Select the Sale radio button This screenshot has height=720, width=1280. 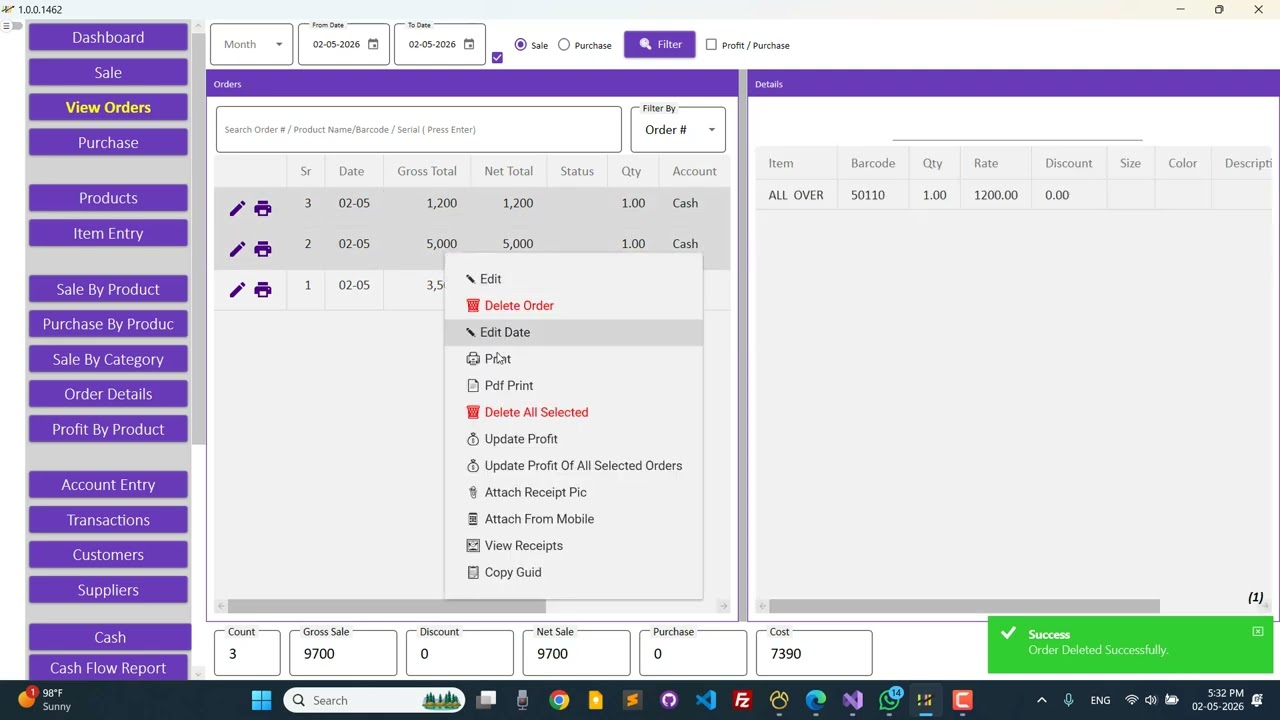tap(520, 45)
